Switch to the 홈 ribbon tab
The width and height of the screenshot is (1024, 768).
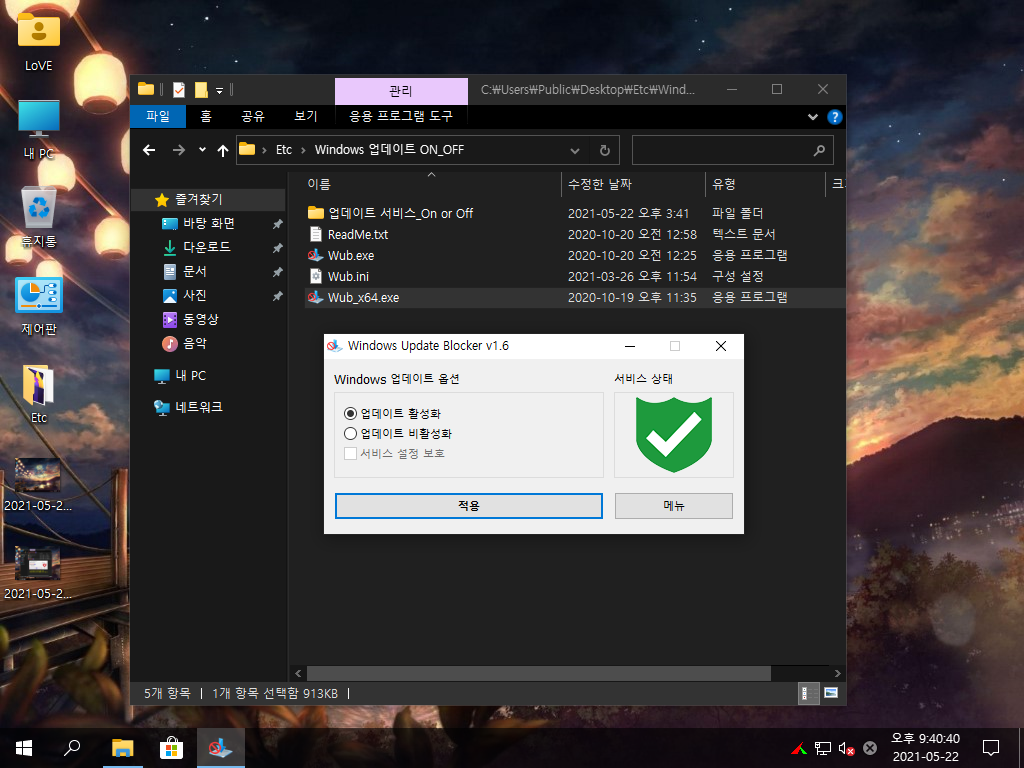(206, 116)
